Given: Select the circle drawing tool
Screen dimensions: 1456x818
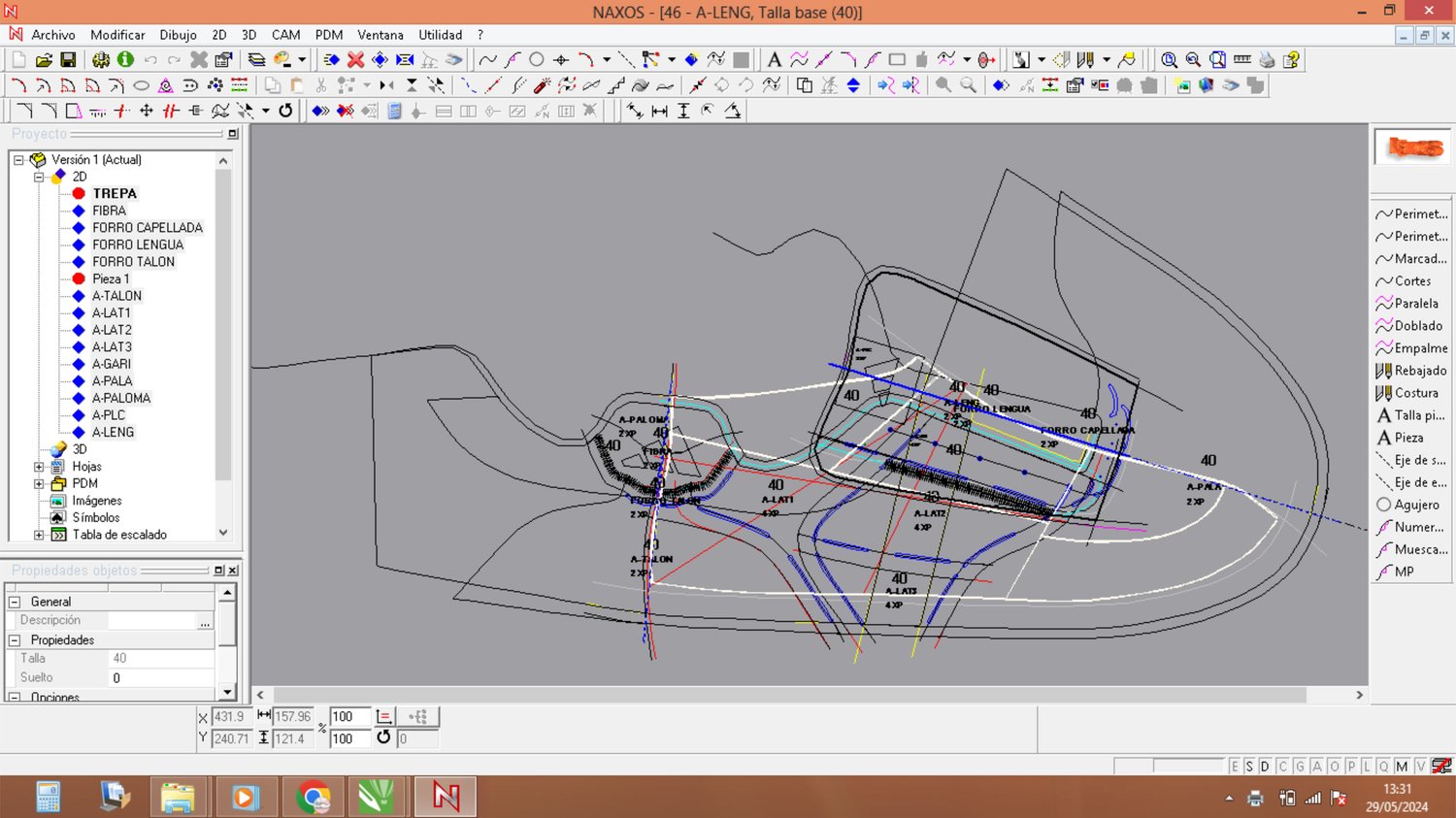Looking at the screenshot, I should point(537,60).
